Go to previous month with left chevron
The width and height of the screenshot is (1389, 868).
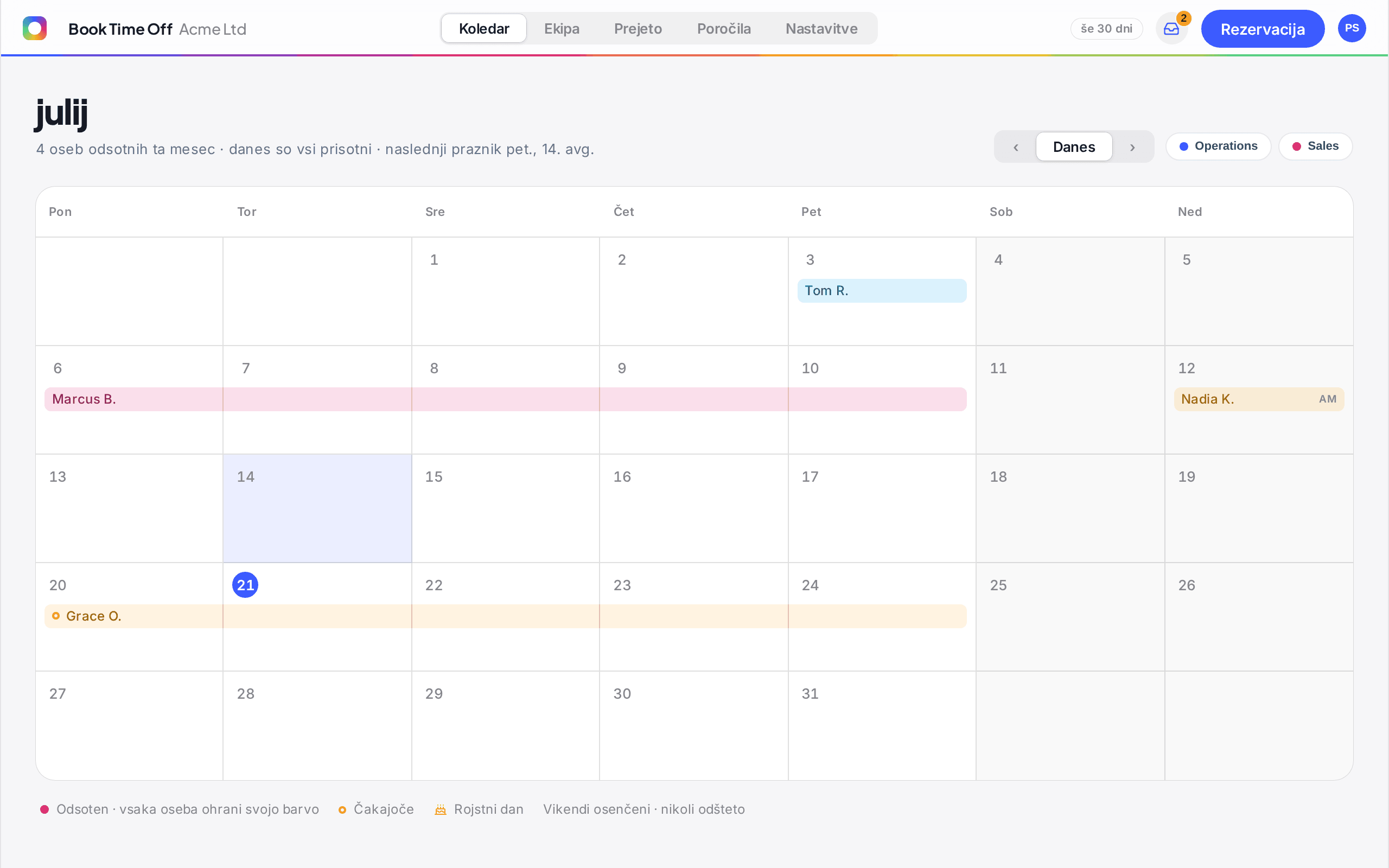(x=1016, y=147)
